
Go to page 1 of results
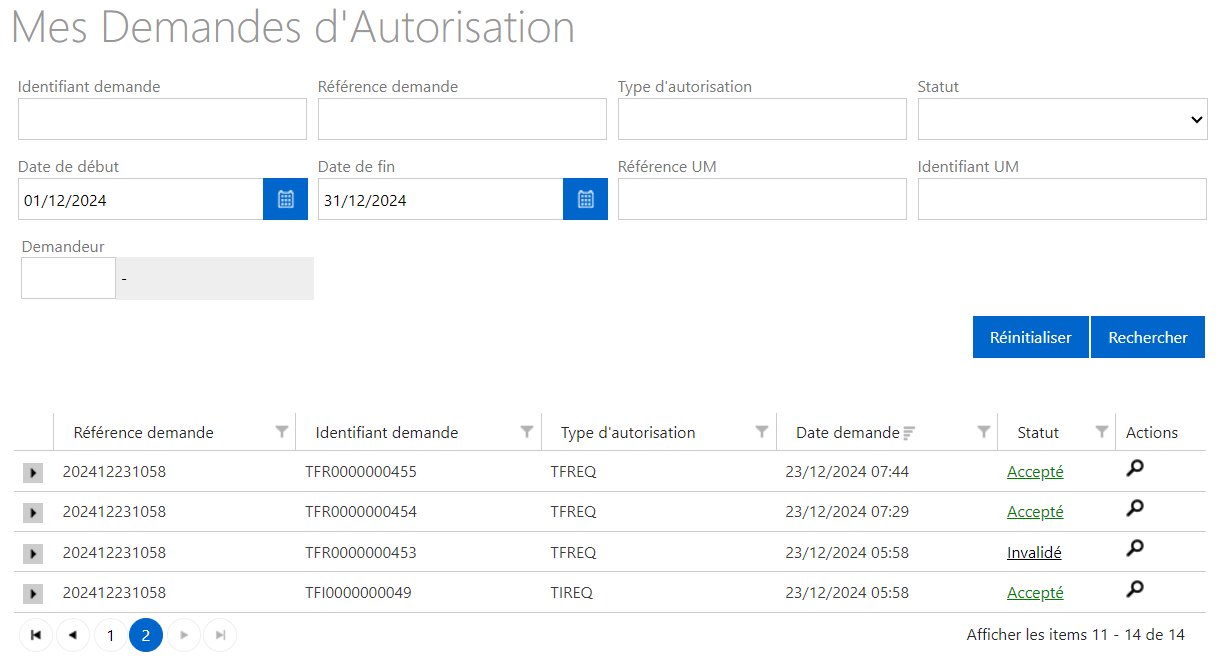(x=110, y=635)
